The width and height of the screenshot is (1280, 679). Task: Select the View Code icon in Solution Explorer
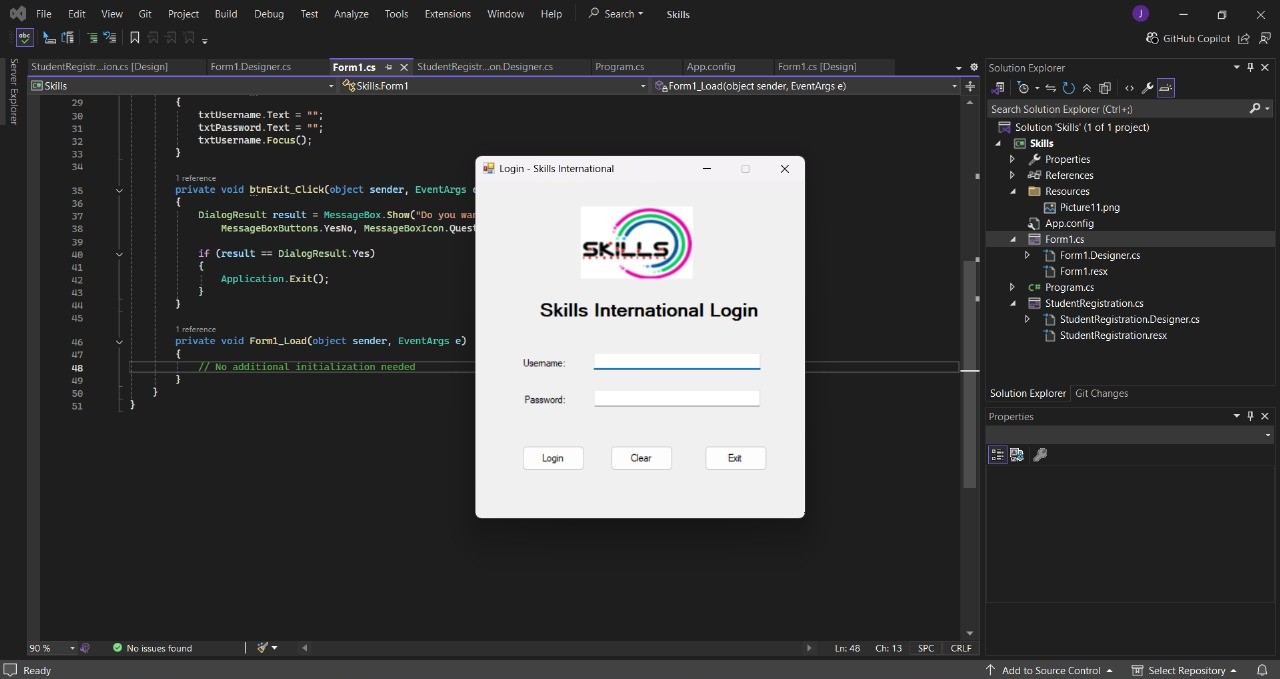tap(1130, 88)
